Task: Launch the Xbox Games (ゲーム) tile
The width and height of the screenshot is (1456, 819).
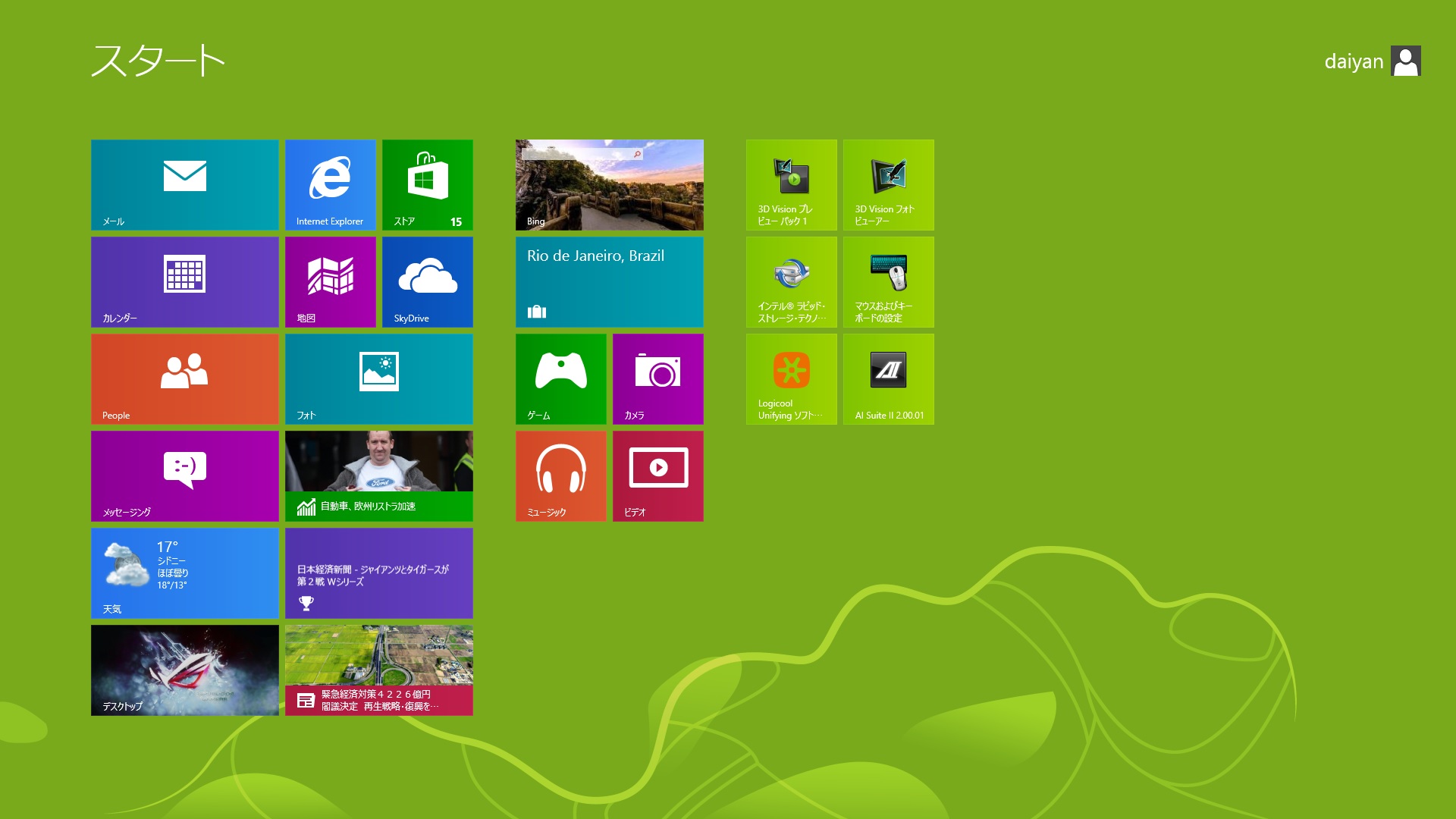Action: [x=560, y=378]
